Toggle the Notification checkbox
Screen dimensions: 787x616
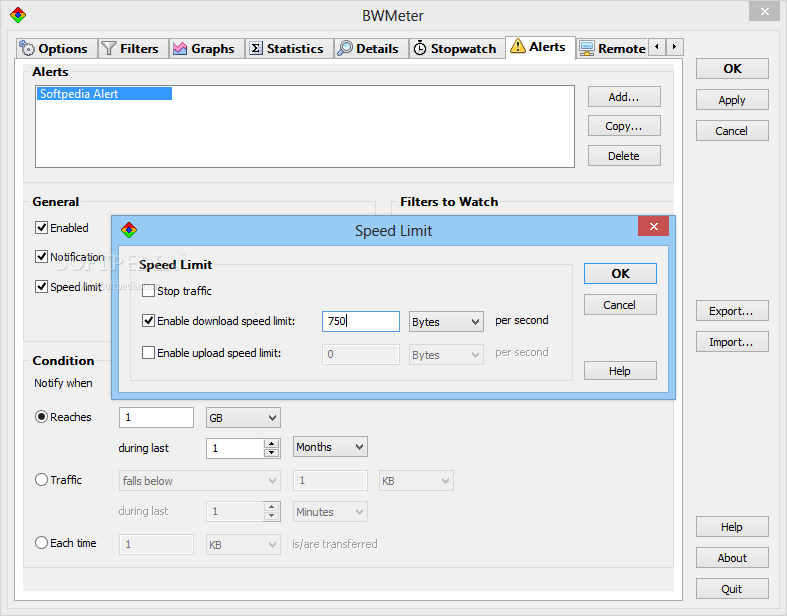(x=41, y=257)
